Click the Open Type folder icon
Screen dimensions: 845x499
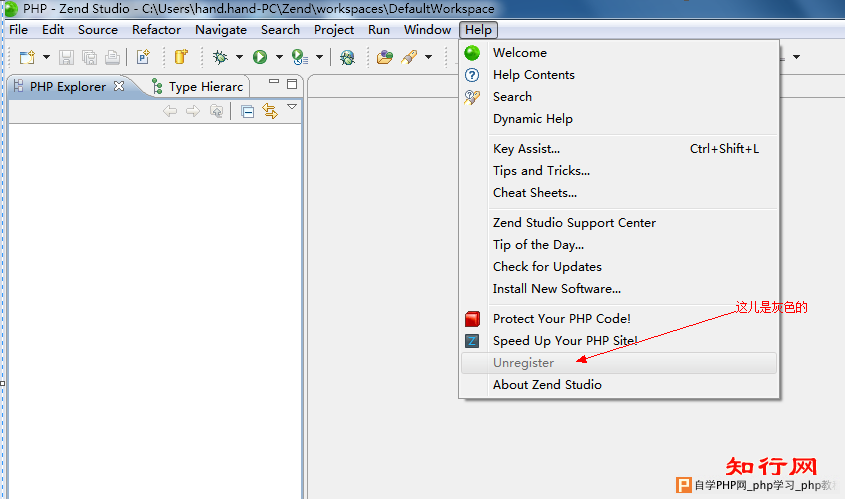click(x=385, y=57)
